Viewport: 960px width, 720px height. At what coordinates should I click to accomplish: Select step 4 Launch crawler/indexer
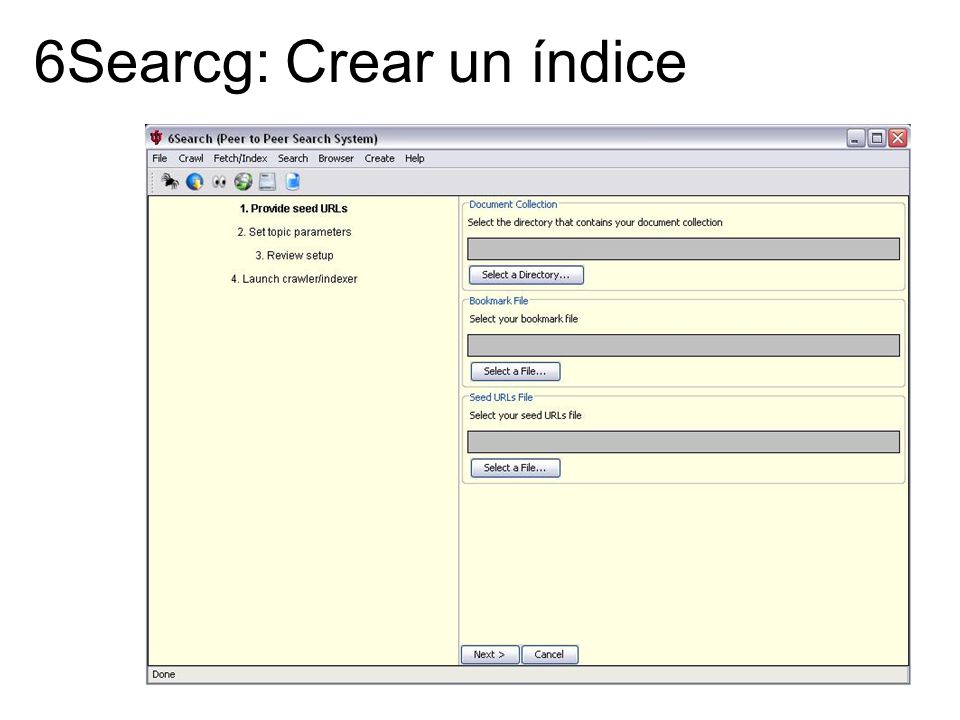[x=294, y=279]
